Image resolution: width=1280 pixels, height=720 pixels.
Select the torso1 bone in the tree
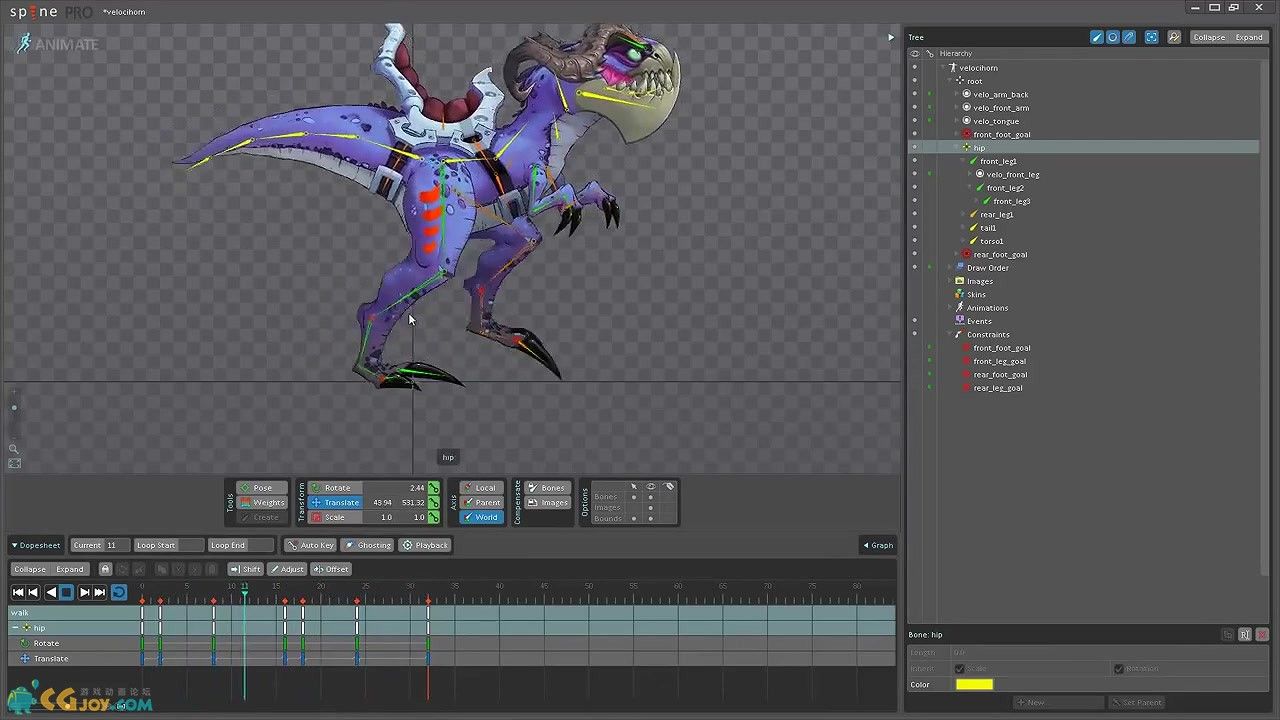tap(991, 241)
